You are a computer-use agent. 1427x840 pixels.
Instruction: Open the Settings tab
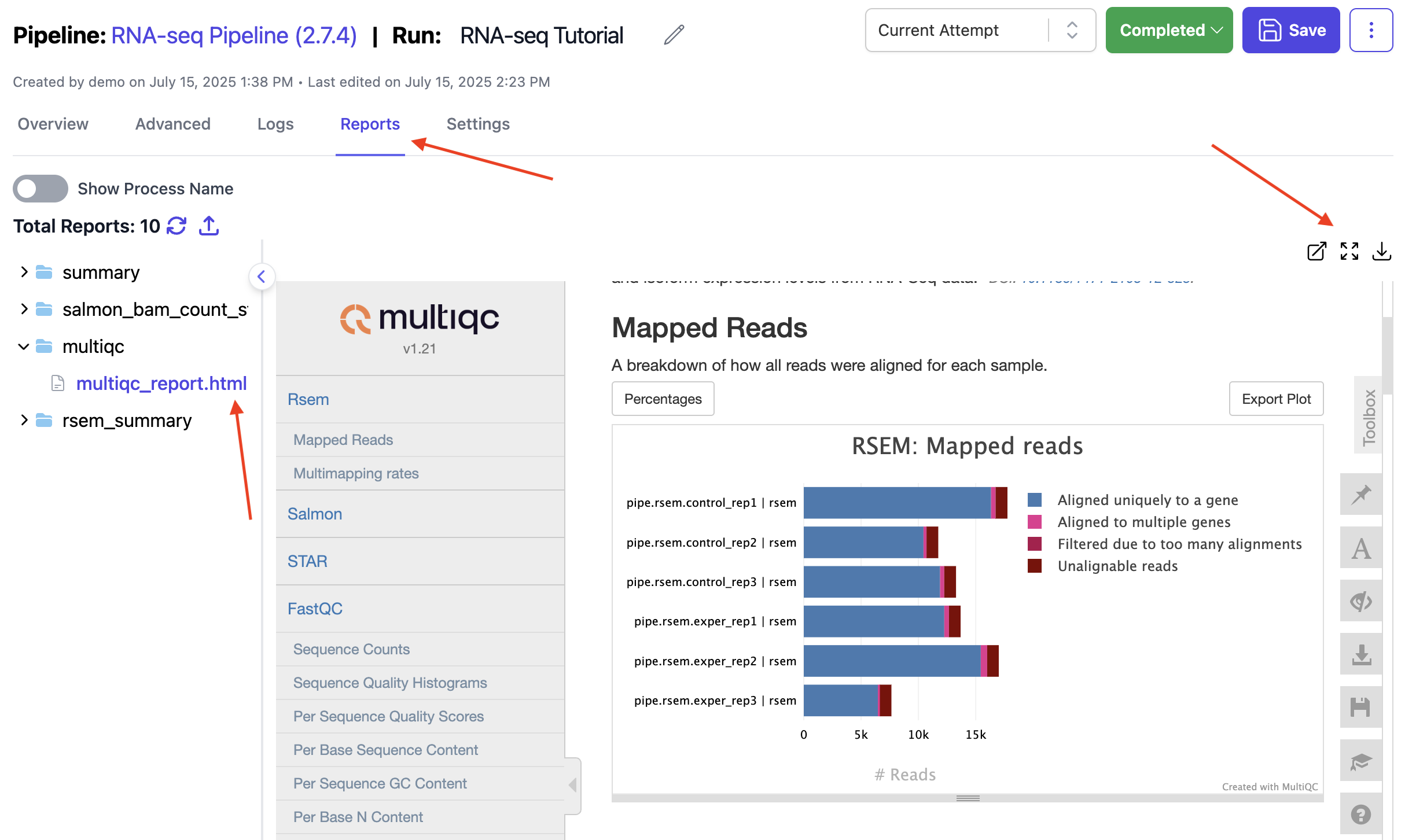pos(478,124)
